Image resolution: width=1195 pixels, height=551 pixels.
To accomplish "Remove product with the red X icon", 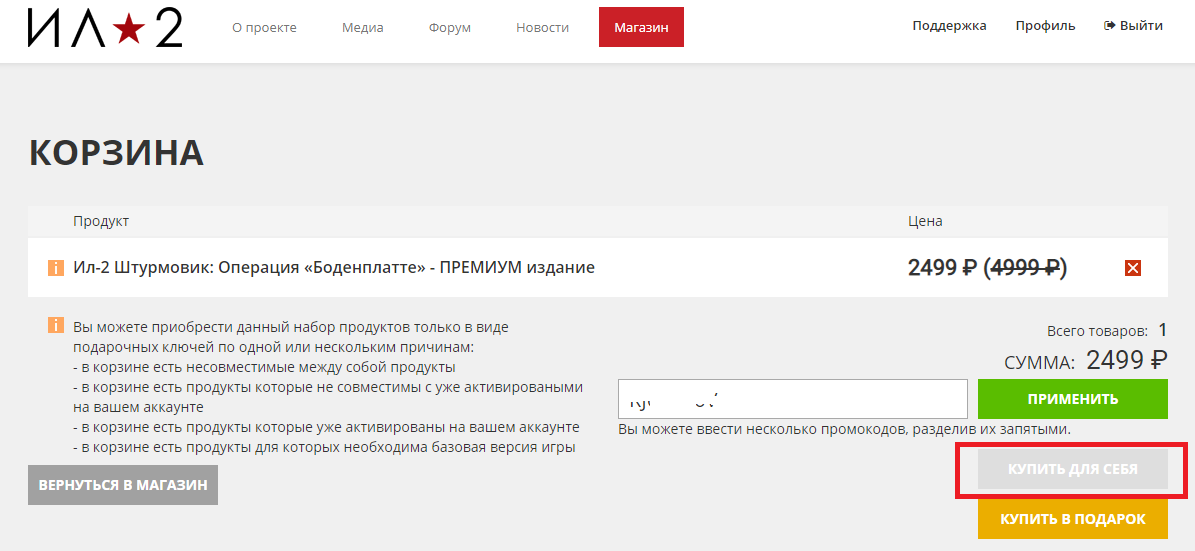I will [x=1133, y=268].
